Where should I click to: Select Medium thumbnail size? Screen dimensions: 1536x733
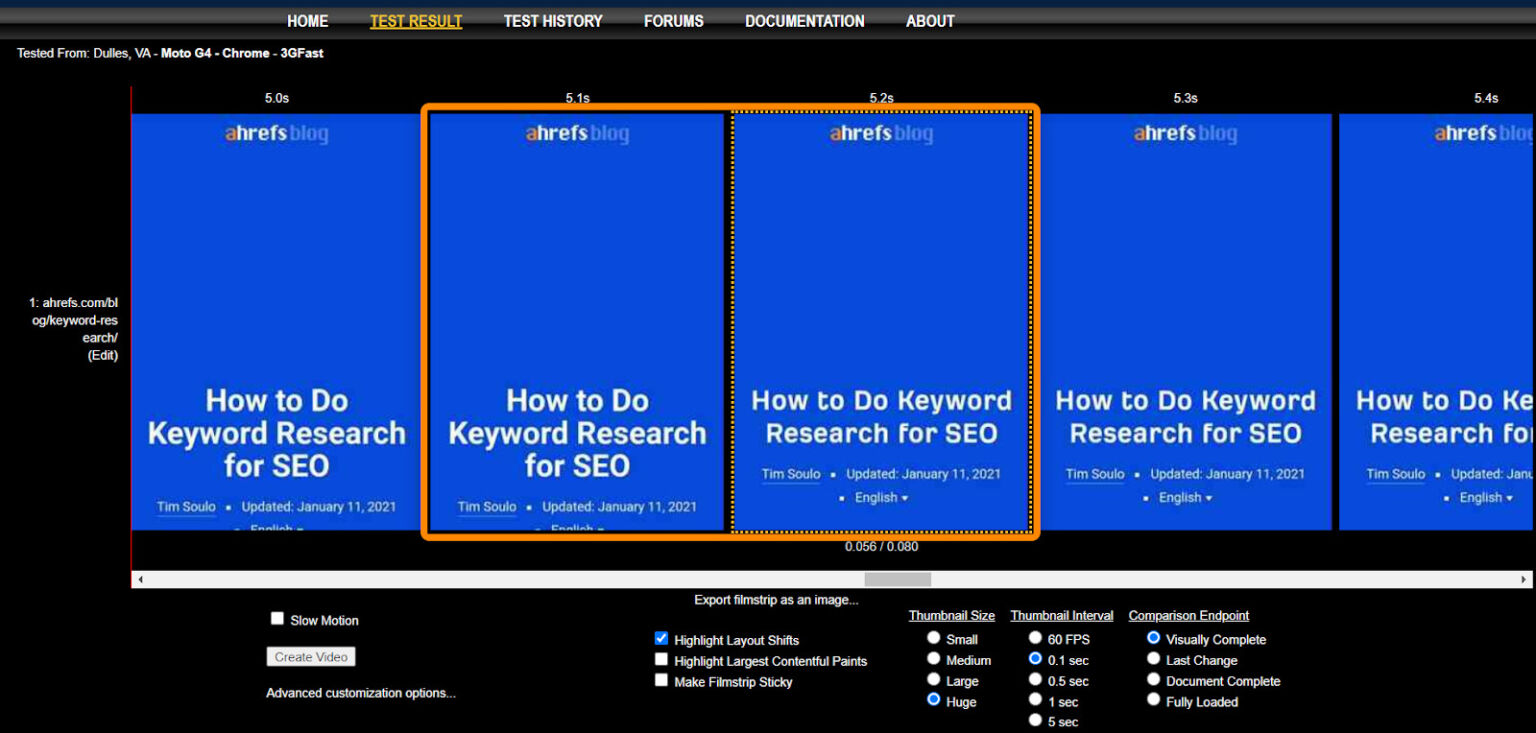click(x=934, y=659)
